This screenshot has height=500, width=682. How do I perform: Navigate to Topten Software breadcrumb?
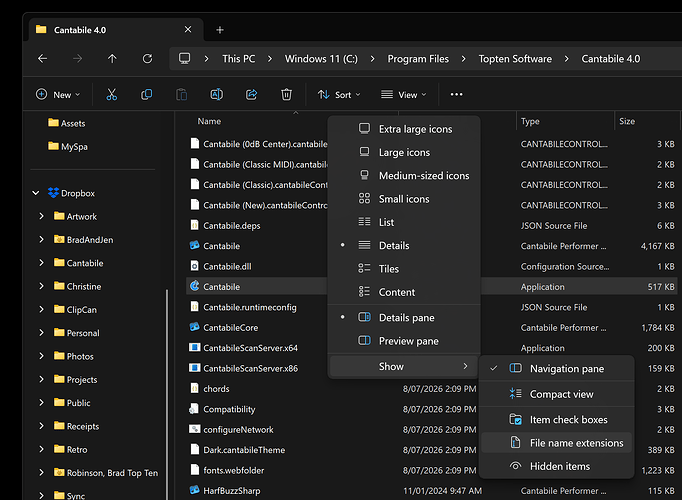[515, 59]
